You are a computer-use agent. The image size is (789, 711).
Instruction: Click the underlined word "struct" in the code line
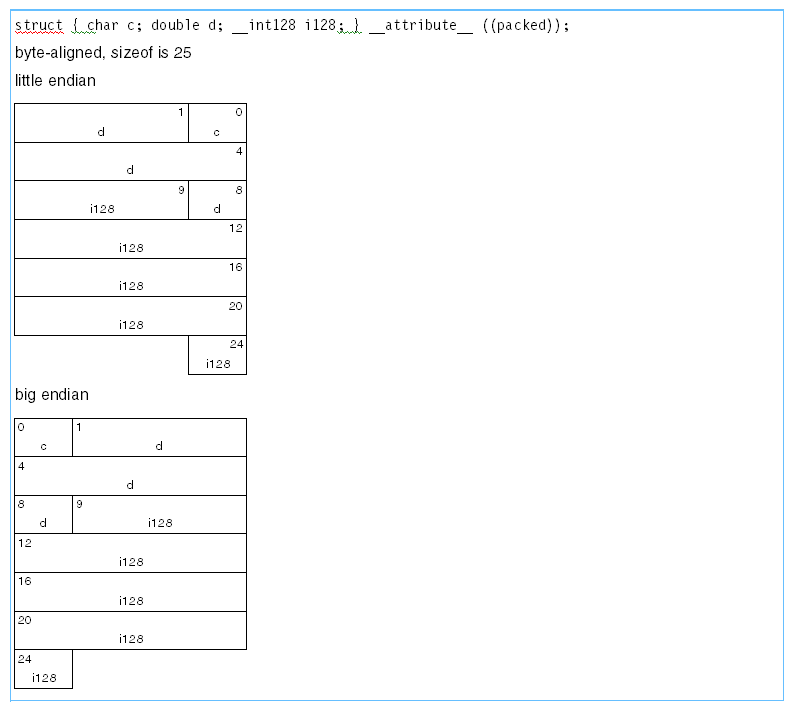pyautogui.click(x=39, y=25)
